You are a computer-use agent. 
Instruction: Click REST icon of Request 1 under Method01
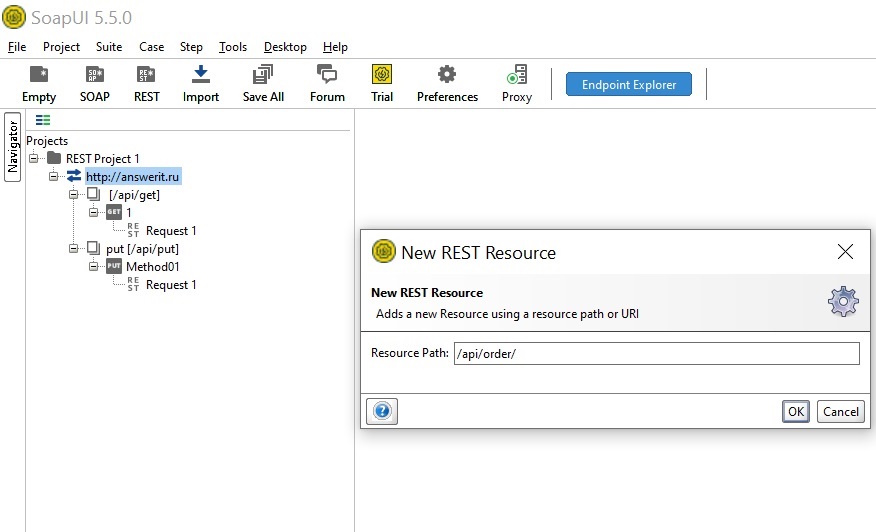[x=133, y=284]
